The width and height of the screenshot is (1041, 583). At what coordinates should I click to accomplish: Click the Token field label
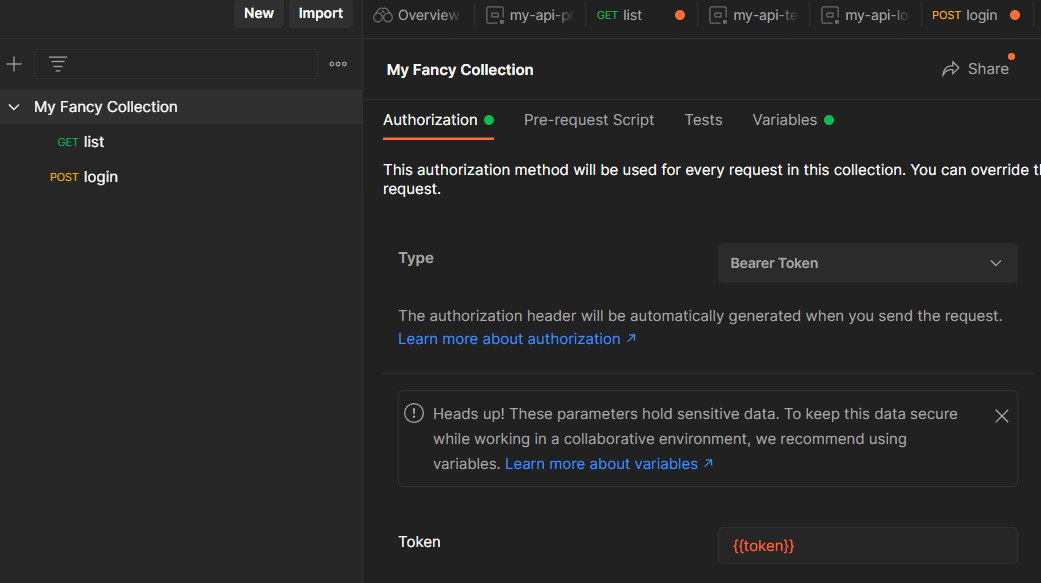(419, 542)
